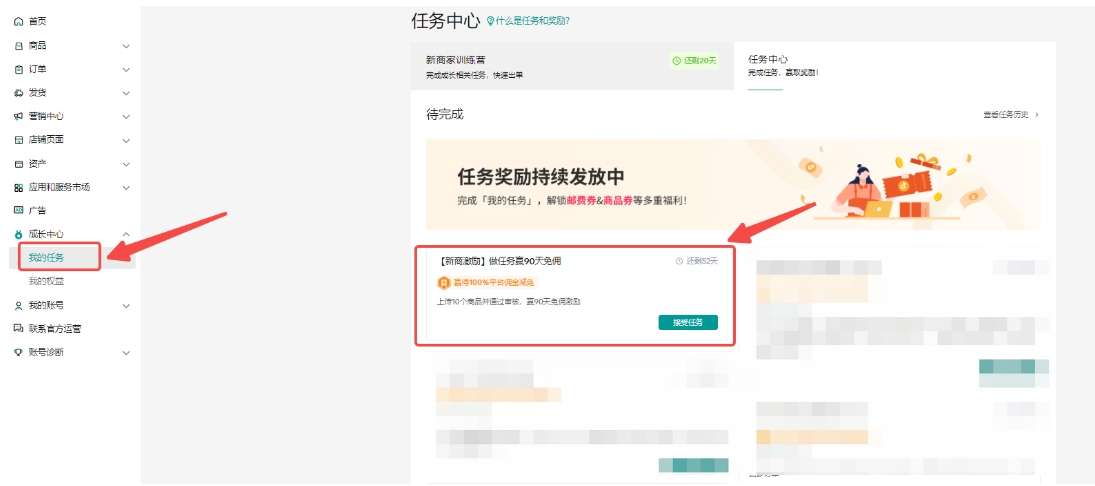This screenshot has width=1095, height=486.
Task: Open 广告 via its sidebar icon
Action: (x=18, y=210)
